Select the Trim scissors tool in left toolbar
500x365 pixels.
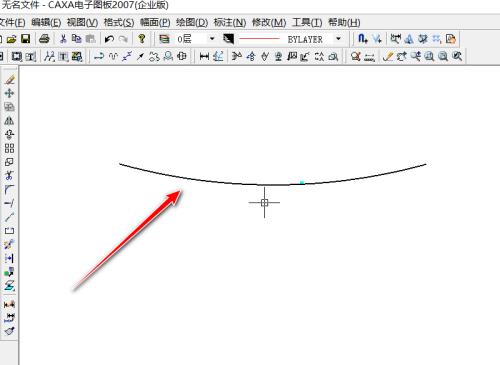[9, 175]
